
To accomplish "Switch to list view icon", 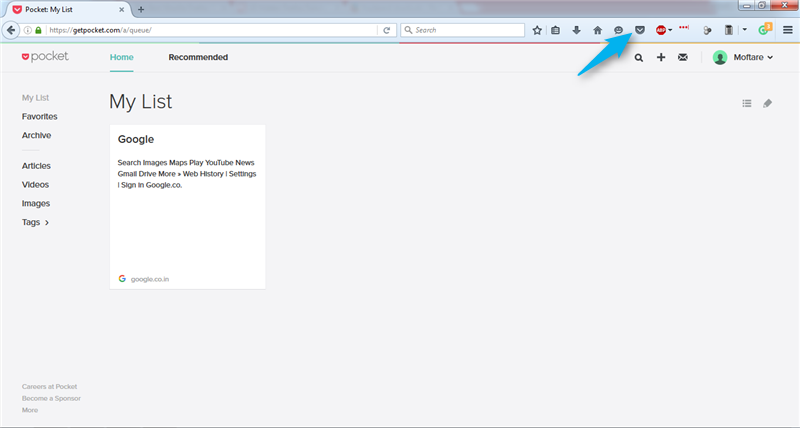I will pos(747,104).
